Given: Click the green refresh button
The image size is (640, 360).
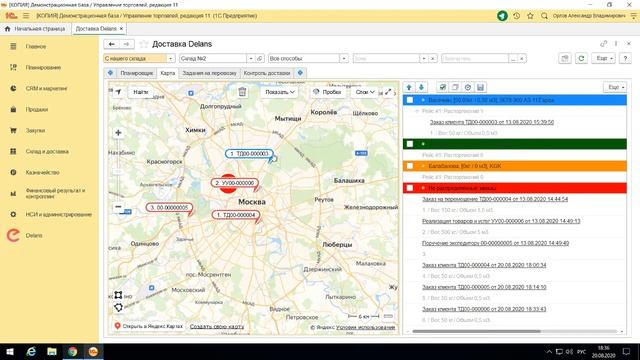Looking at the screenshot, I should coord(581,58).
